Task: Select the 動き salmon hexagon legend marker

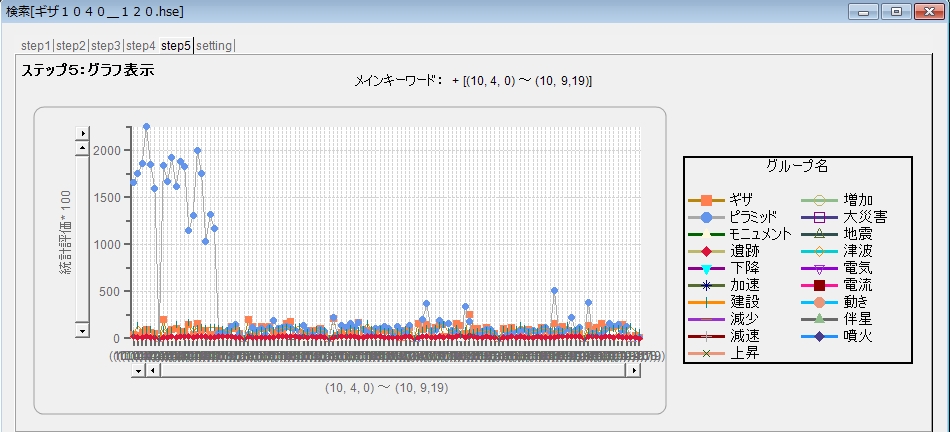Action: (x=819, y=302)
